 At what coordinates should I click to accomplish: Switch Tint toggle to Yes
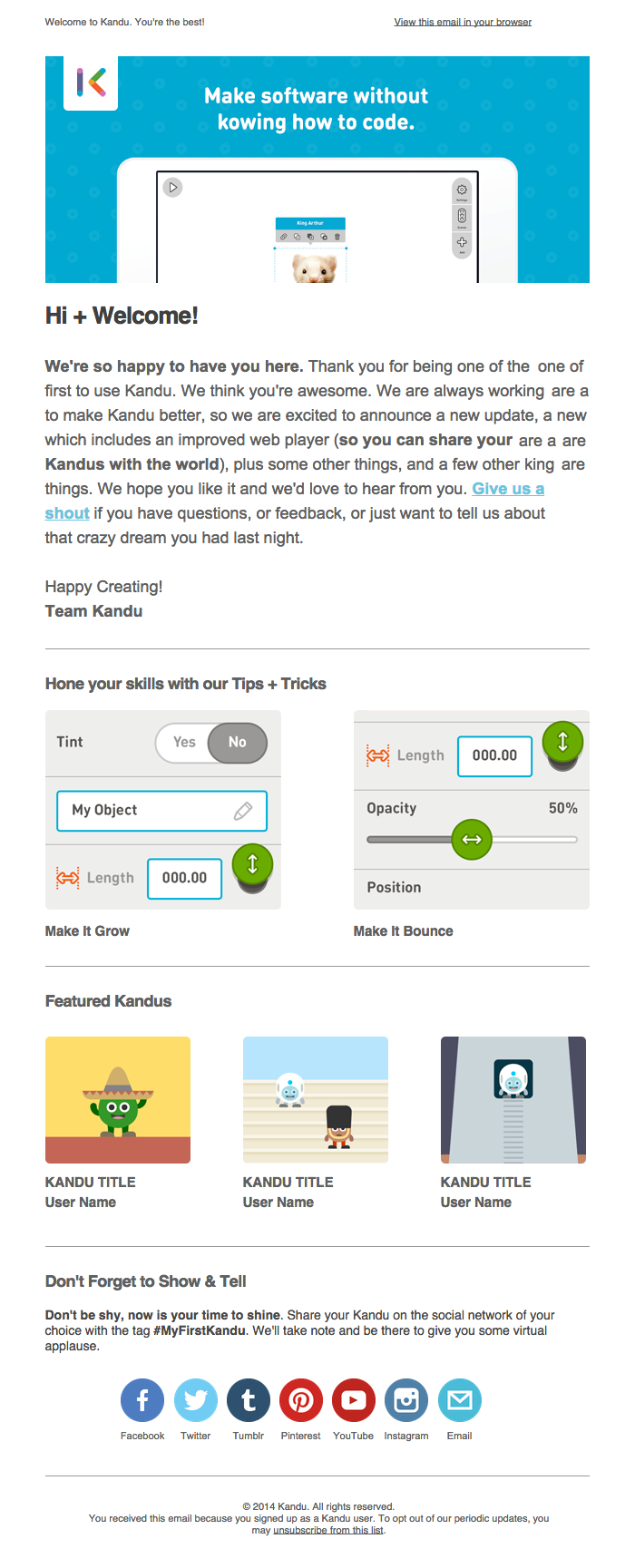pyautogui.click(x=184, y=742)
